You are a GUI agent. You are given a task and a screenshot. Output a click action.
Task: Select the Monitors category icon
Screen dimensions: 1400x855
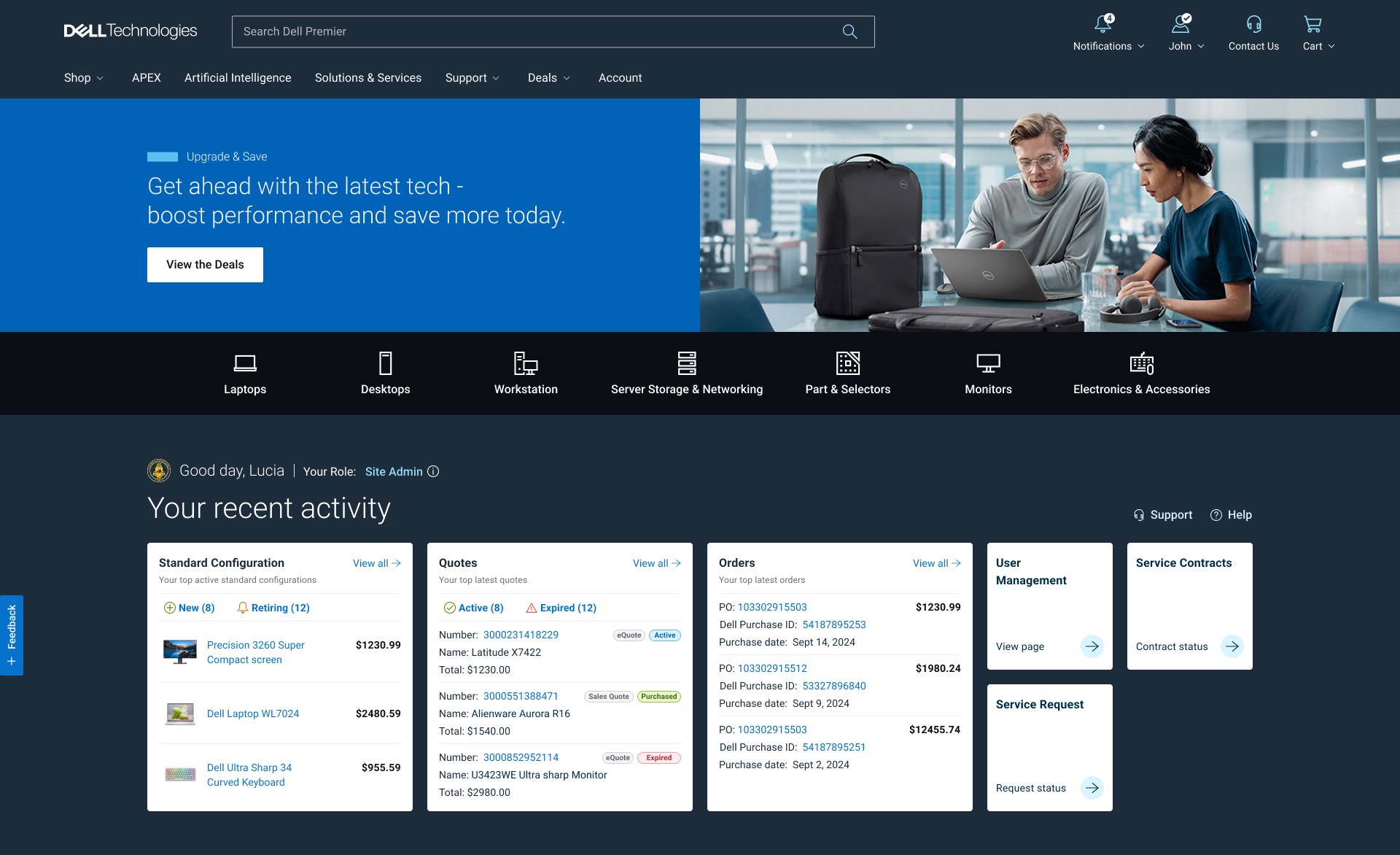pyautogui.click(x=989, y=363)
